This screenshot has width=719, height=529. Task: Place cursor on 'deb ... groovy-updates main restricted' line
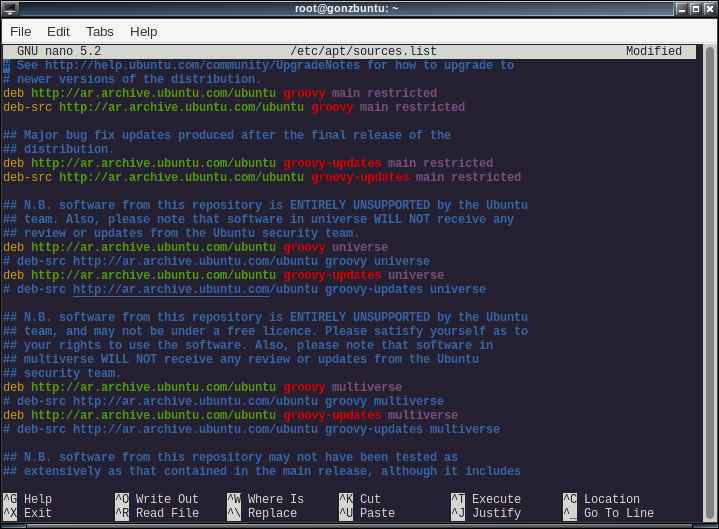[x=248, y=163]
